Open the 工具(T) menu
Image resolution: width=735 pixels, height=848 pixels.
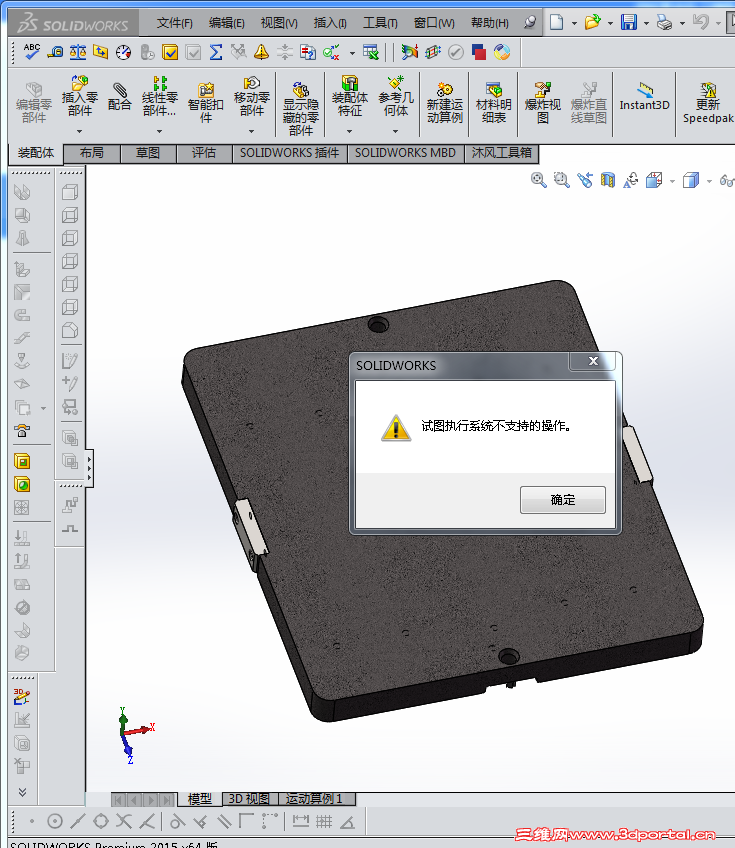tap(380, 23)
